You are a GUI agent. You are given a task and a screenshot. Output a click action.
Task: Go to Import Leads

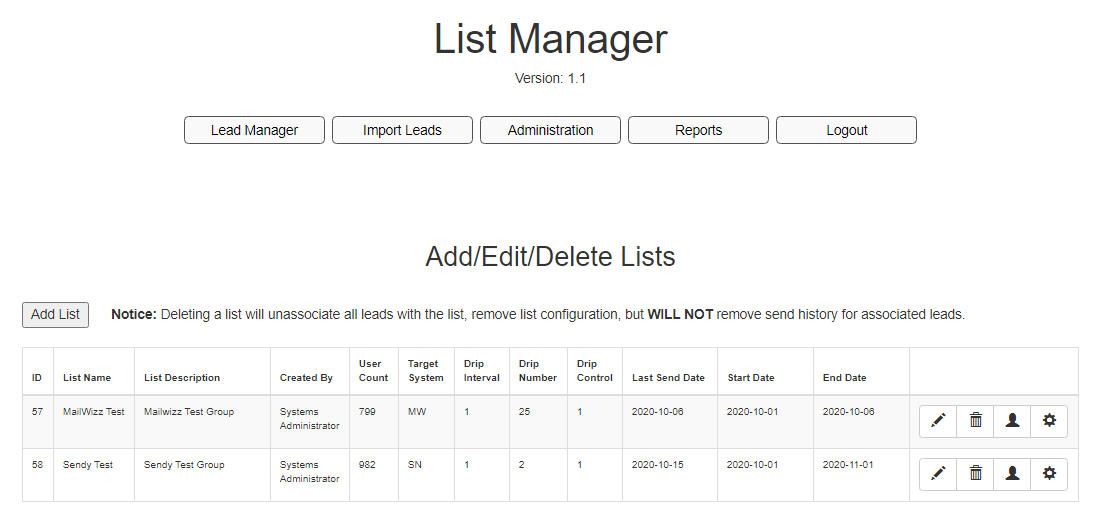(x=402, y=130)
